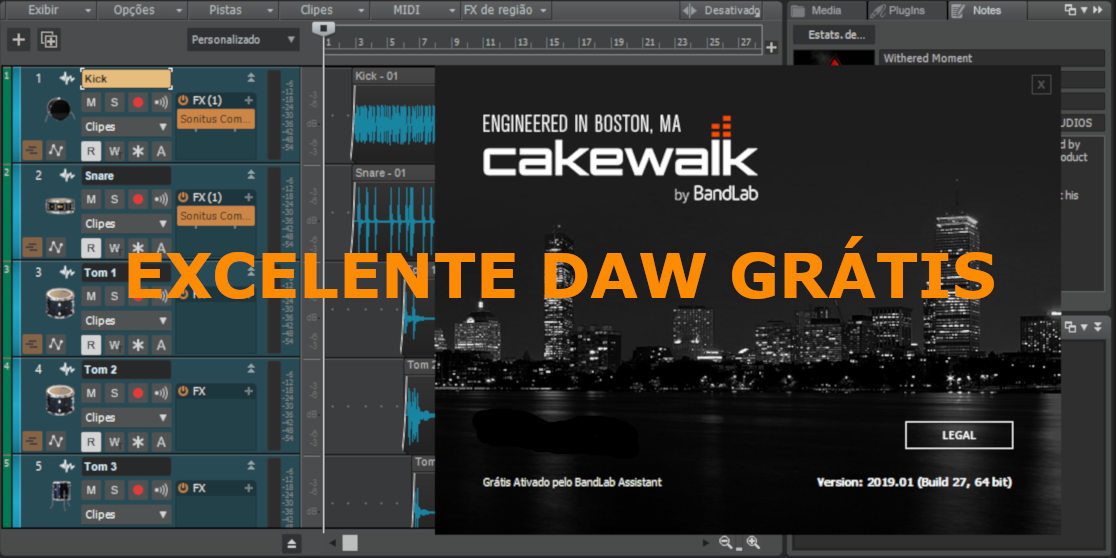Open automation lanes on Kick track
The height and width of the screenshot is (558, 1116).
tap(56, 150)
